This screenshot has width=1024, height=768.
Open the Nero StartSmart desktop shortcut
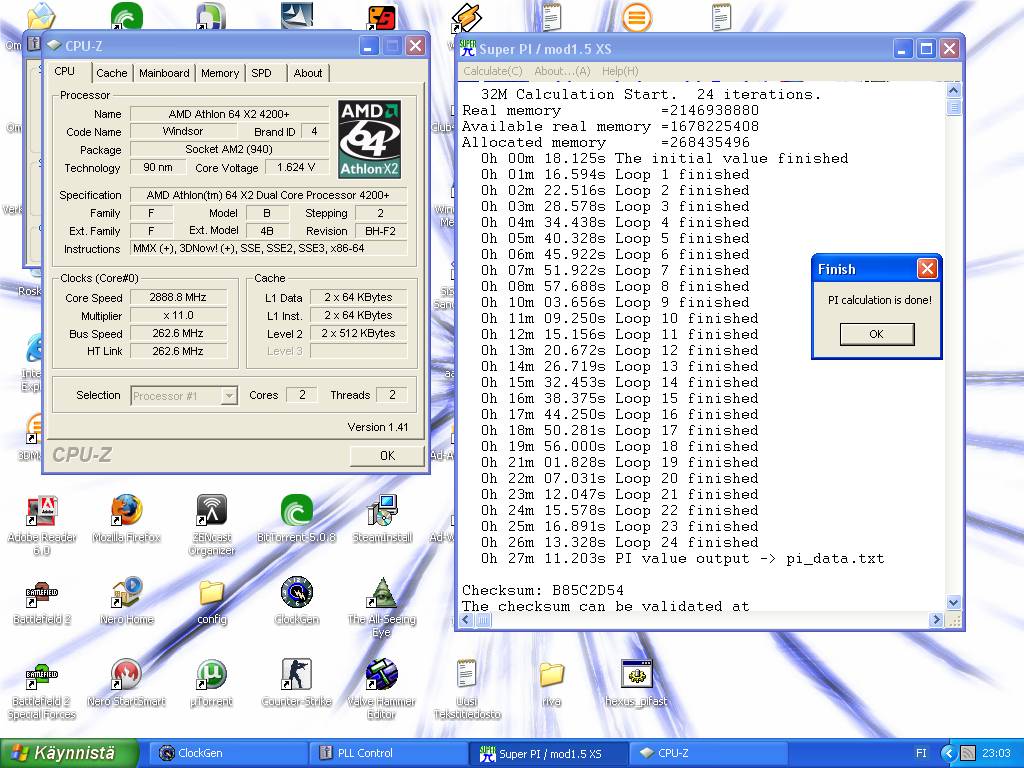pyautogui.click(x=126, y=676)
